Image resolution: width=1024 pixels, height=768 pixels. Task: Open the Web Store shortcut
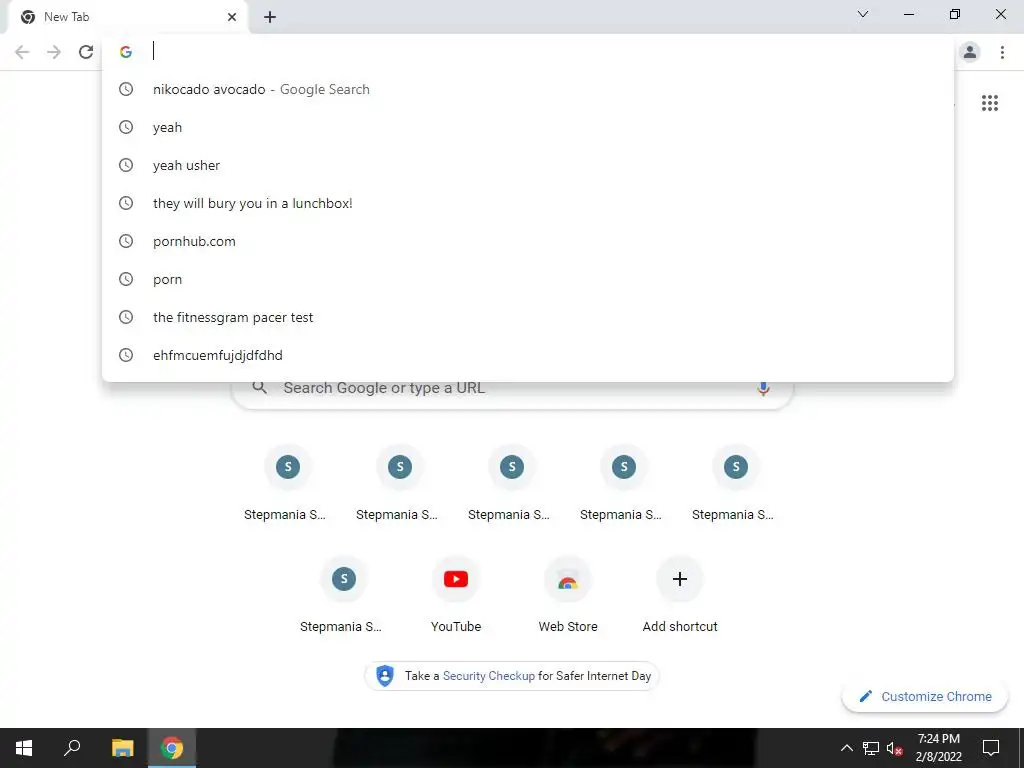point(568,596)
